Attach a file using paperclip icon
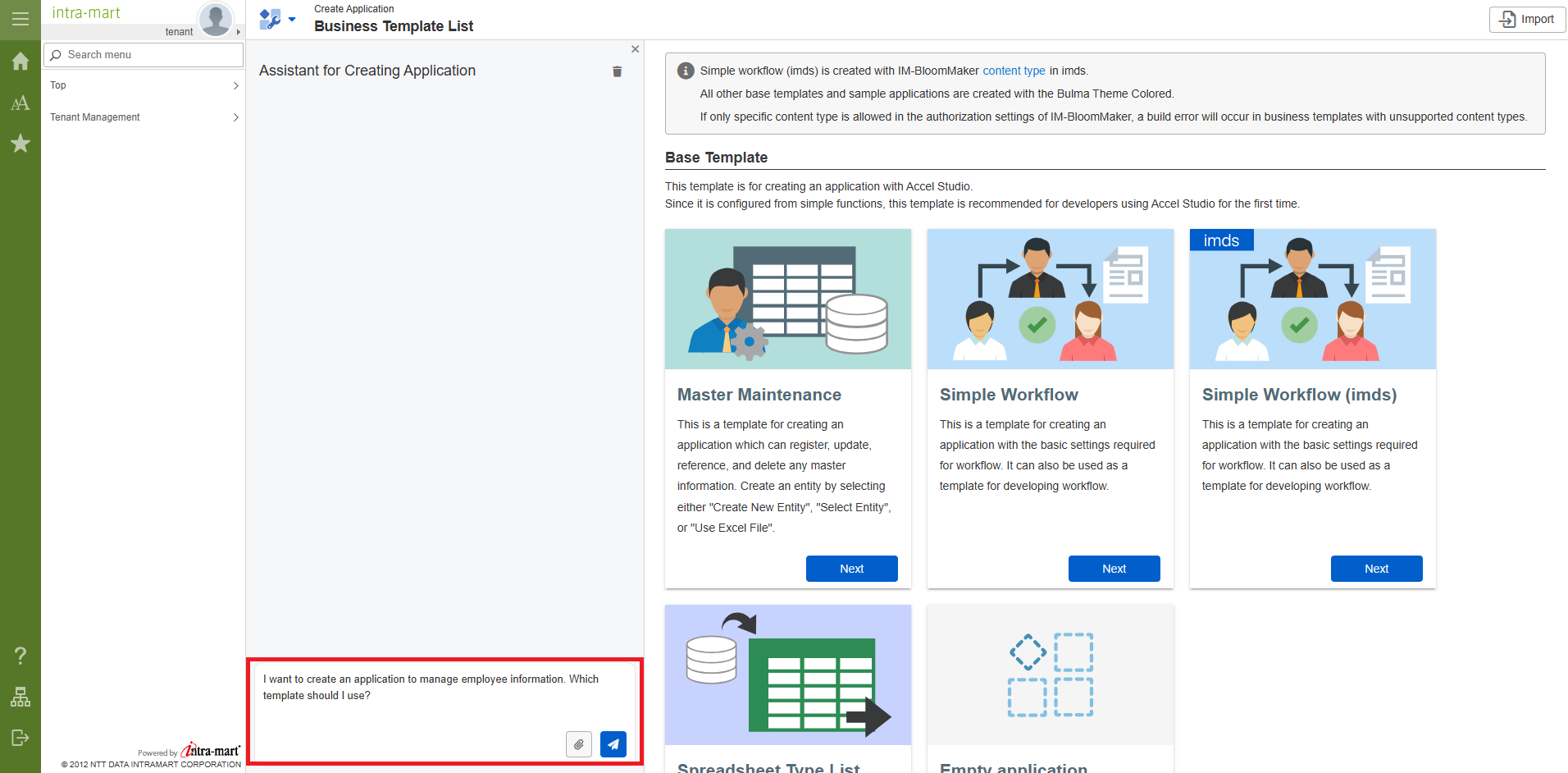 (578, 743)
